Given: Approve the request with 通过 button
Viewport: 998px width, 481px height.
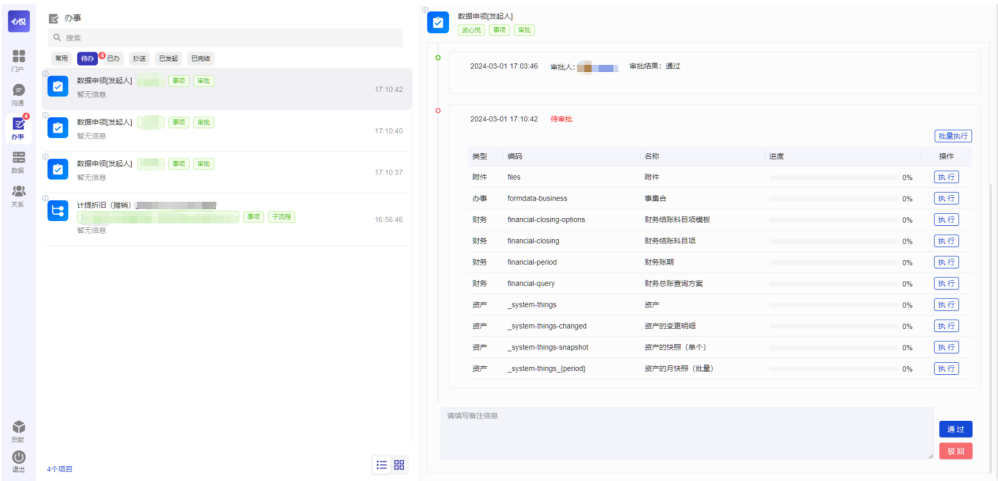Looking at the screenshot, I should (955, 429).
